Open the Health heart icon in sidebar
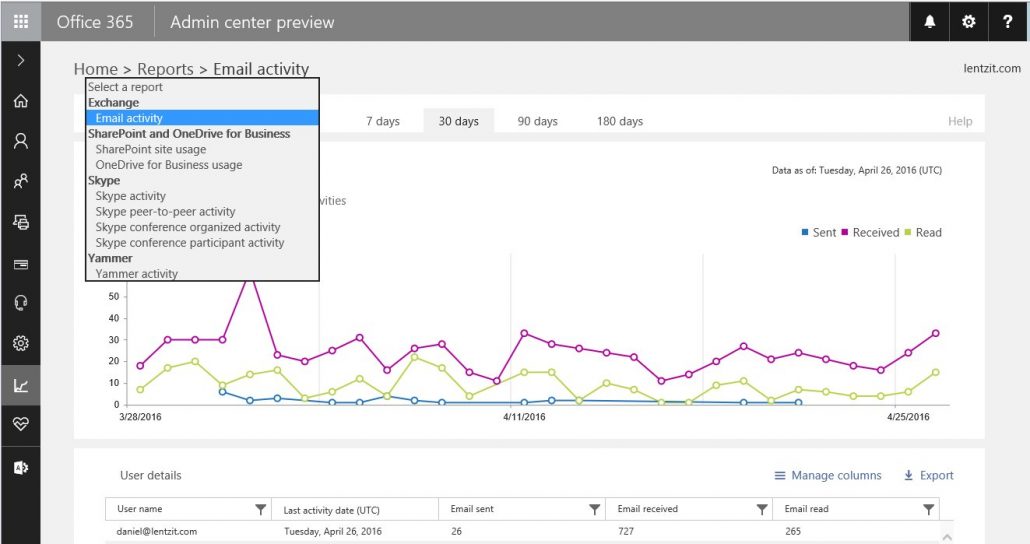1030x544 pixels. pos(20,424)
